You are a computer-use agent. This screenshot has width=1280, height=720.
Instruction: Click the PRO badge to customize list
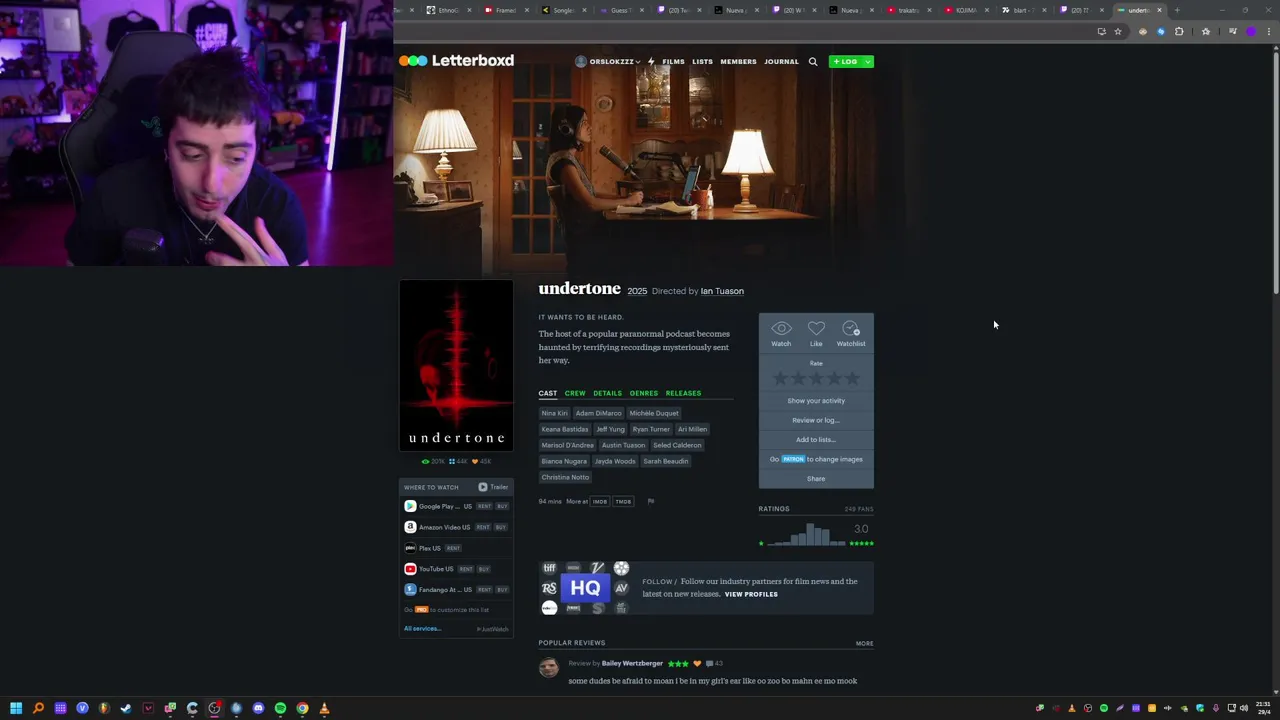tap(421, 609)
